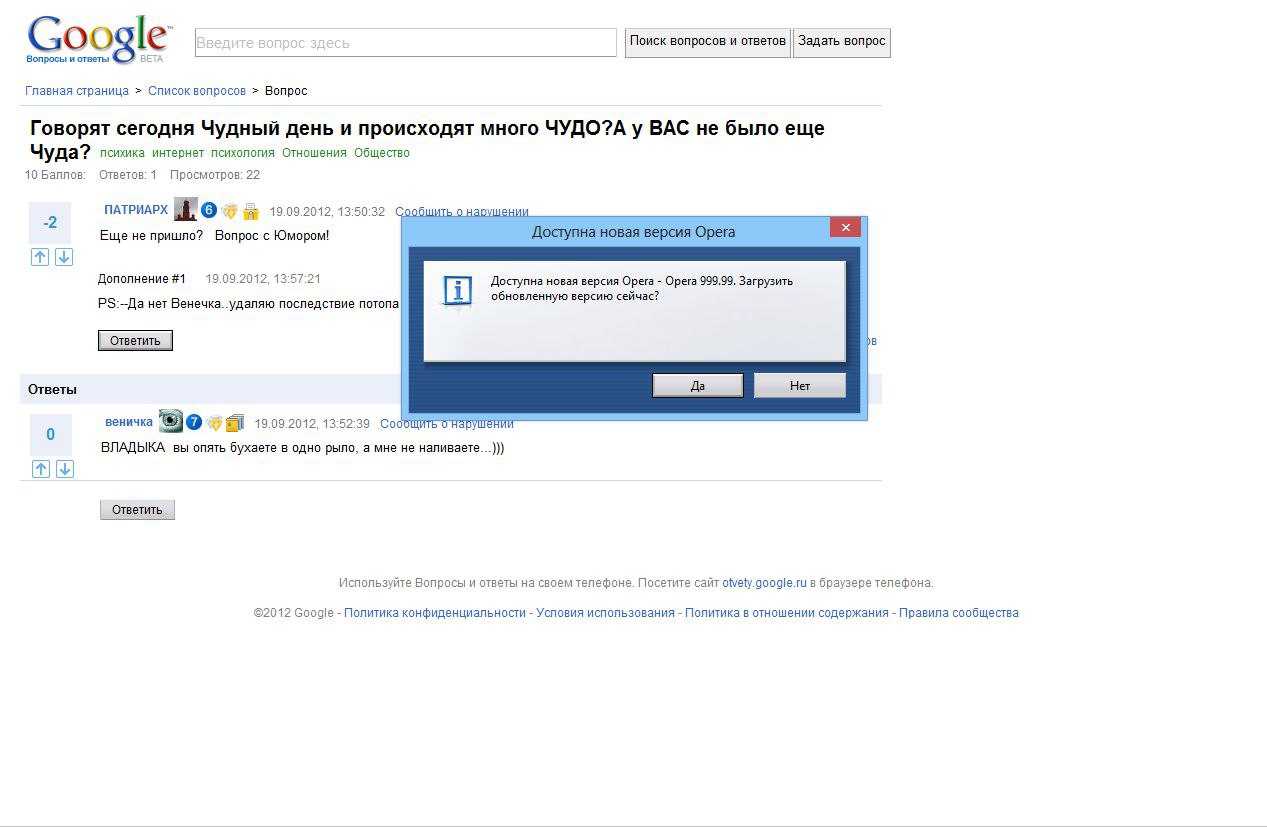Click the answer text ВЛАДЫКА вы опять бухаете
1267x827 pixels.
(x=302, y=447)
